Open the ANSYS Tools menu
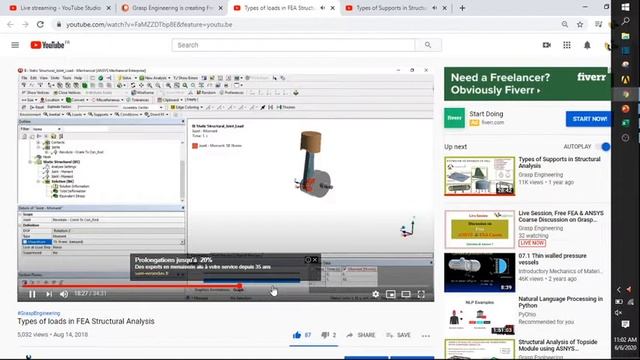Image resolution: width=640 pixels, height=360 pixels. click(x=67, y=78)
